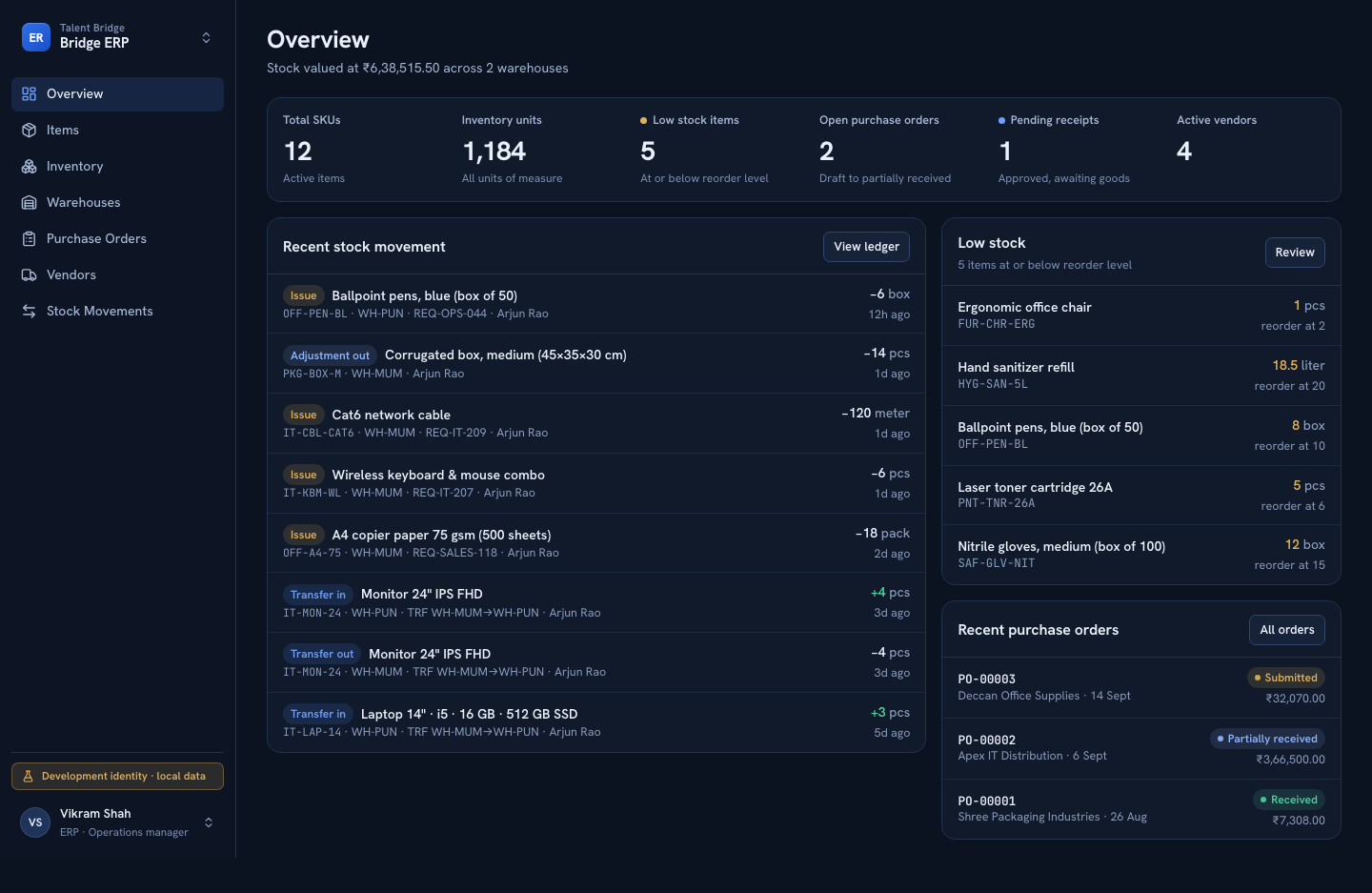Expand the Talent Bridge workspace switcher chevron
Viewport: 1372px width, 893px height.
click(206, 37)
